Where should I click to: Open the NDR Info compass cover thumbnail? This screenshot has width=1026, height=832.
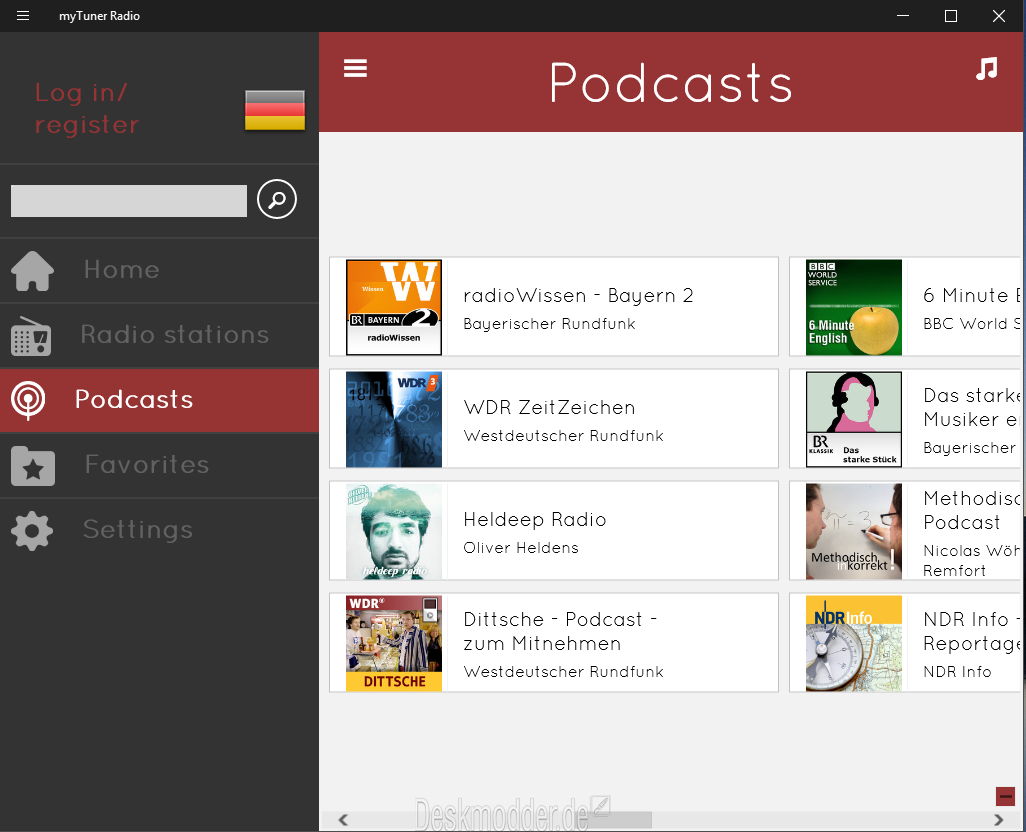pos(854,643)
